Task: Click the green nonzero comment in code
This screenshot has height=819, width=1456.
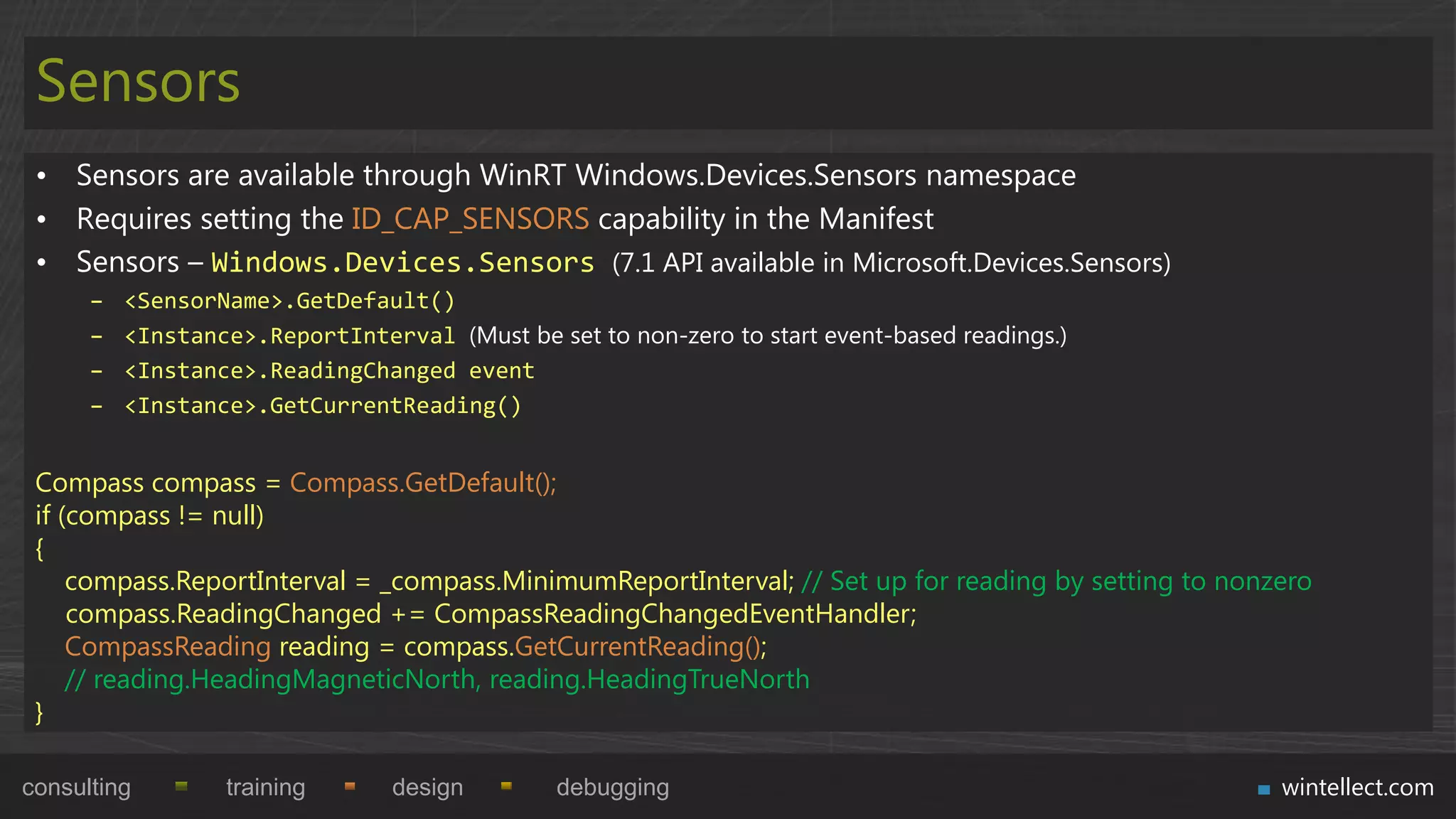Action: pos(1056,582)
